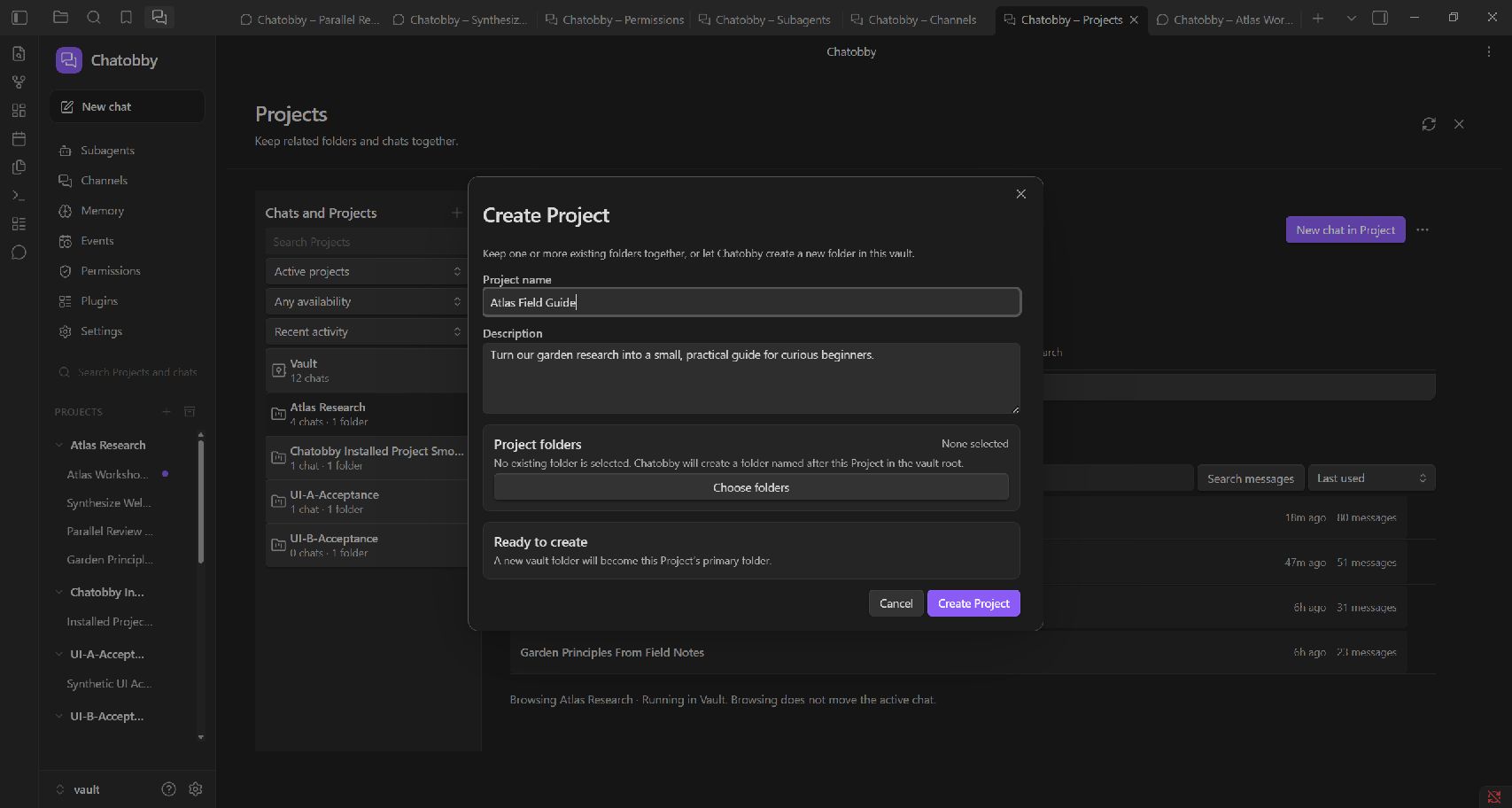Image resolution: width=1512 pixels, height=808 pixels.
Task: Click the sidebar projects list scrollbar
Action: (201, 501)
